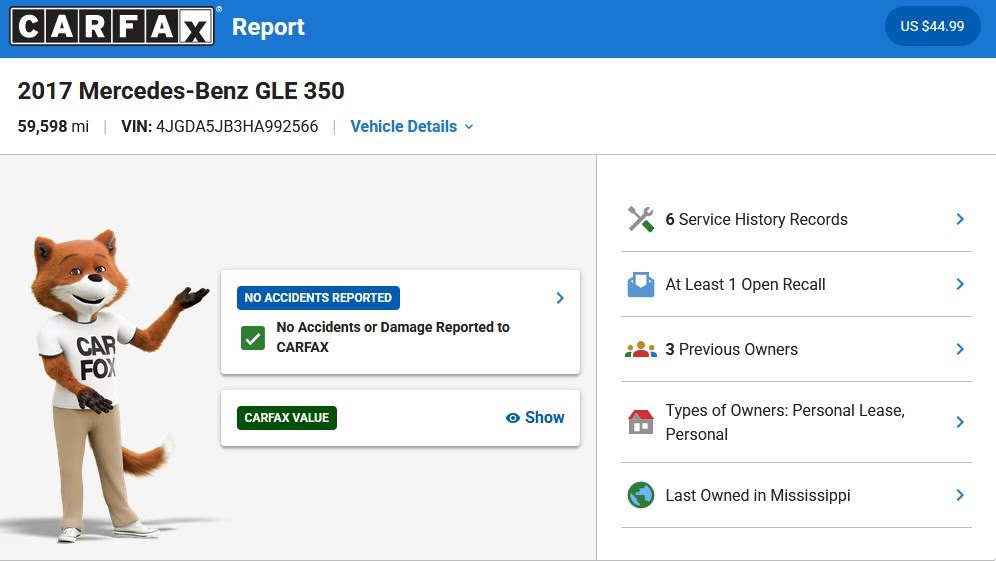
Task: Click the house owner type icon
Action: click(x=640, y=422)
